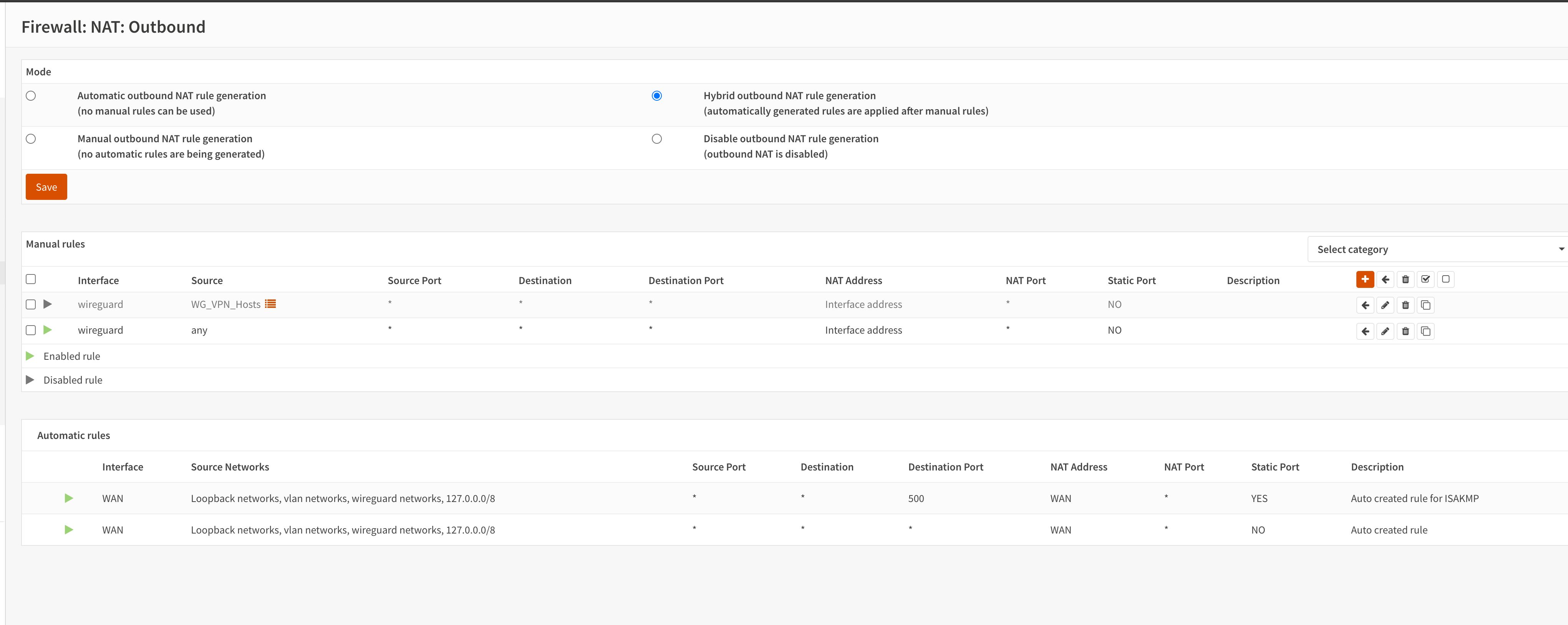The width and height of the screenshot is (1568, 625).
Task: Enable selected rules using header checkmark icon
Action: (1425, 279)
